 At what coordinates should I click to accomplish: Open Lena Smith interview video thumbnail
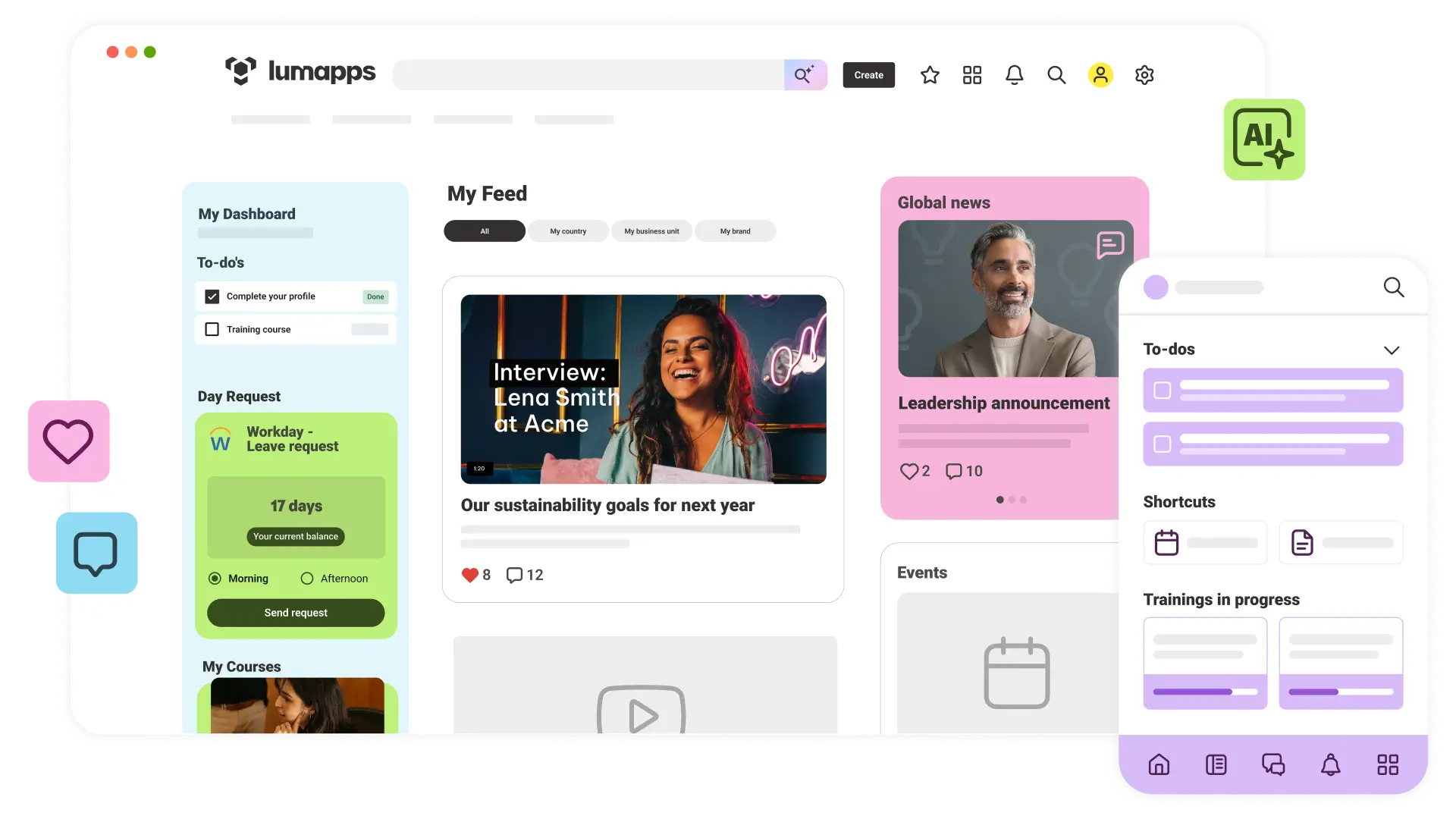[643, 389]
